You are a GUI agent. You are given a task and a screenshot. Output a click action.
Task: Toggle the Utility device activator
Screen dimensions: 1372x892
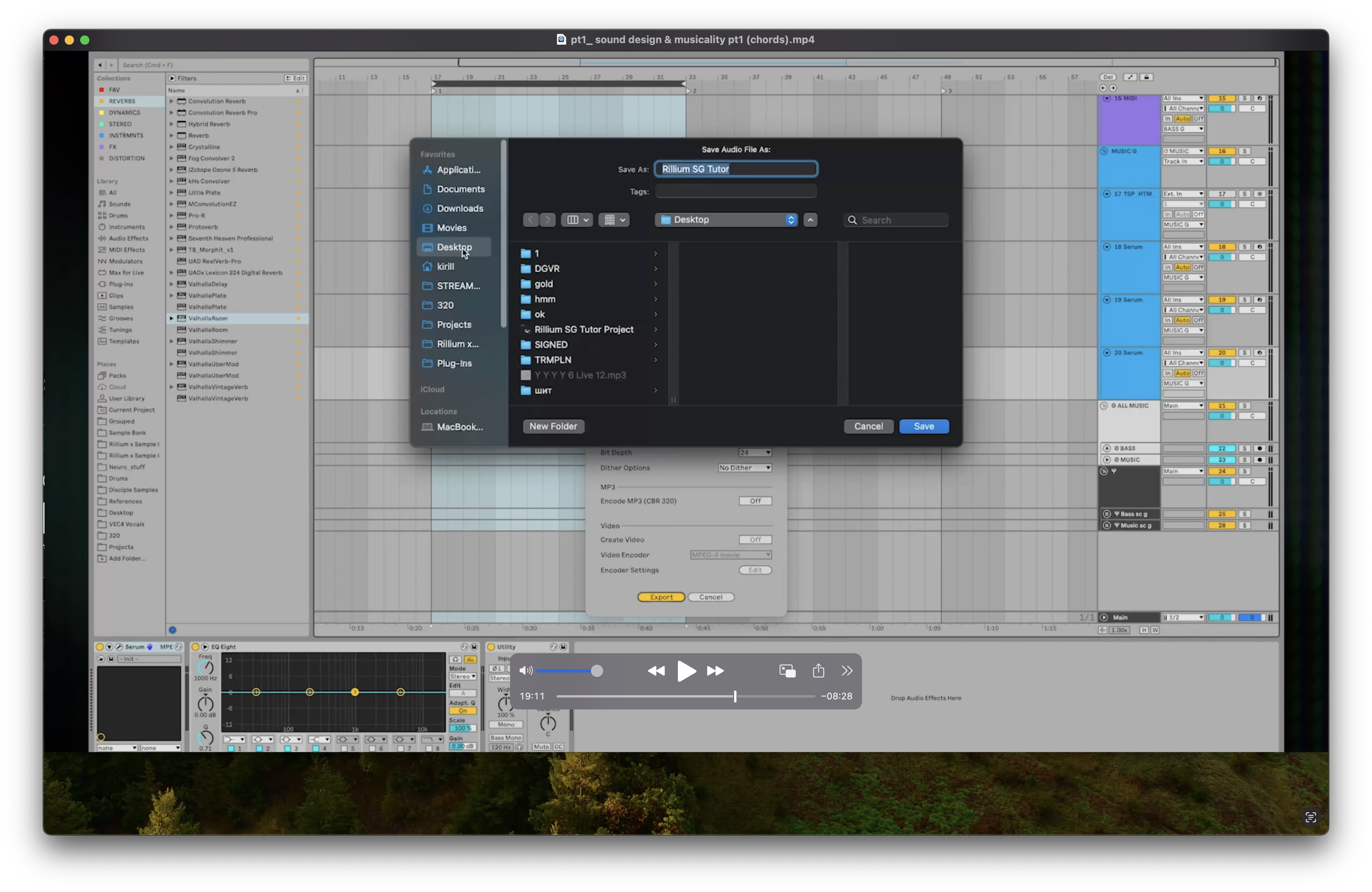tap(491, 647)
